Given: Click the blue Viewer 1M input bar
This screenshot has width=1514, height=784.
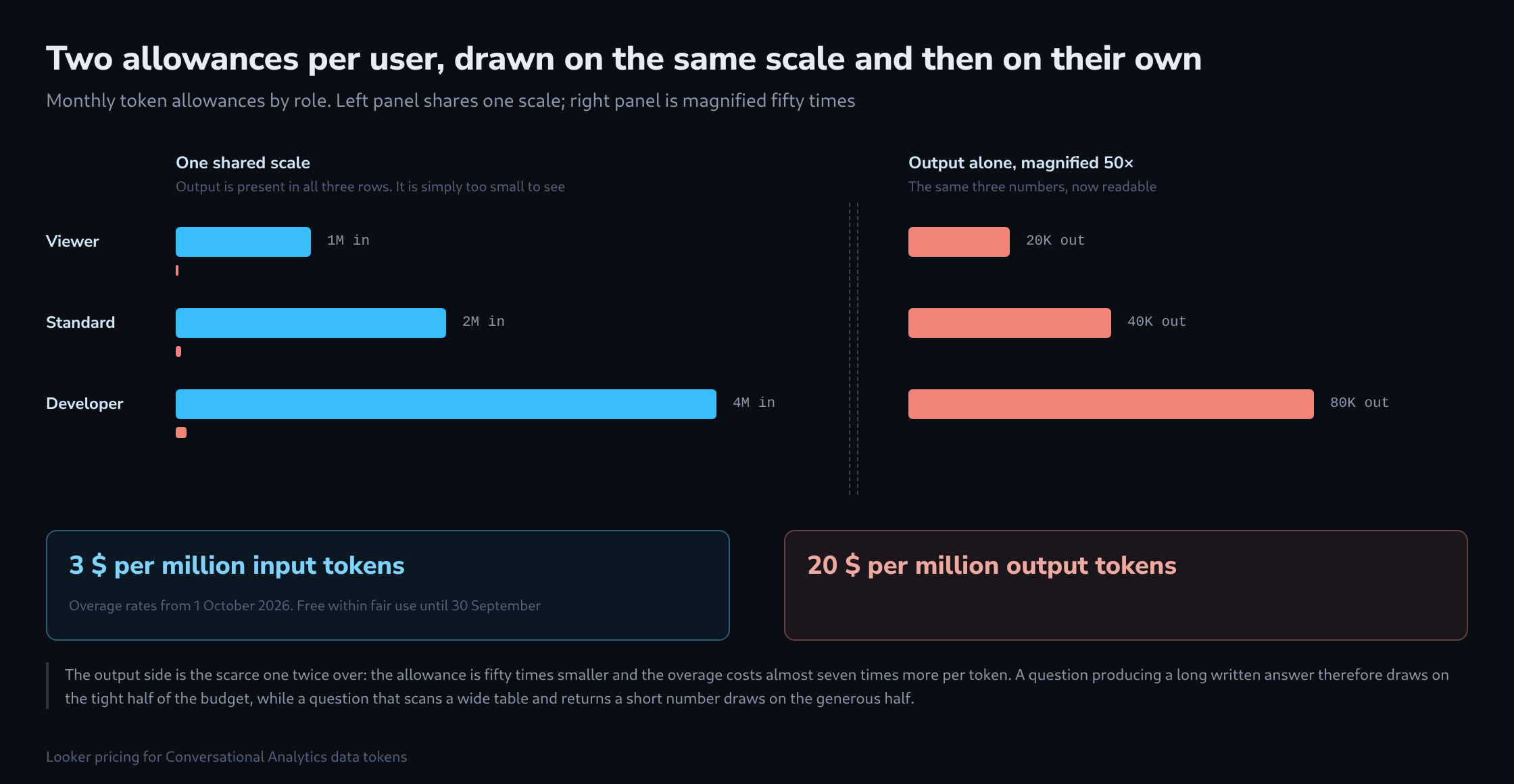Looking at the screenshot, I should pos(243,242).
